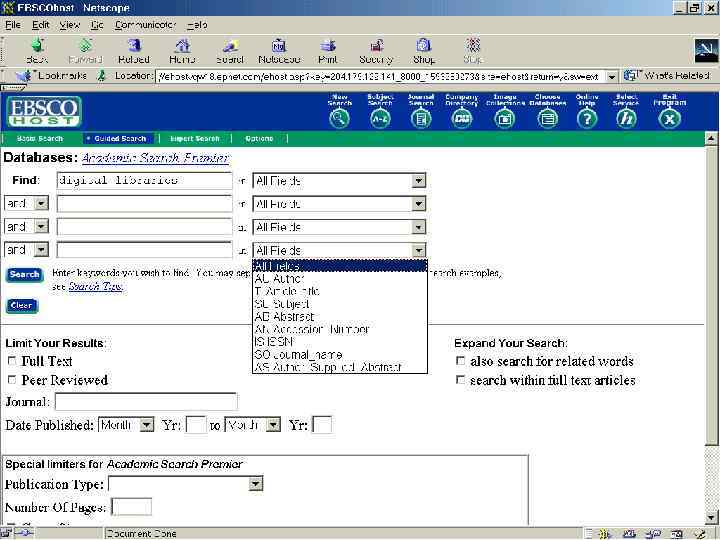Viewport: 720px width, 540px height.
Task: Check also search for related words
Action: click(460, 361)
